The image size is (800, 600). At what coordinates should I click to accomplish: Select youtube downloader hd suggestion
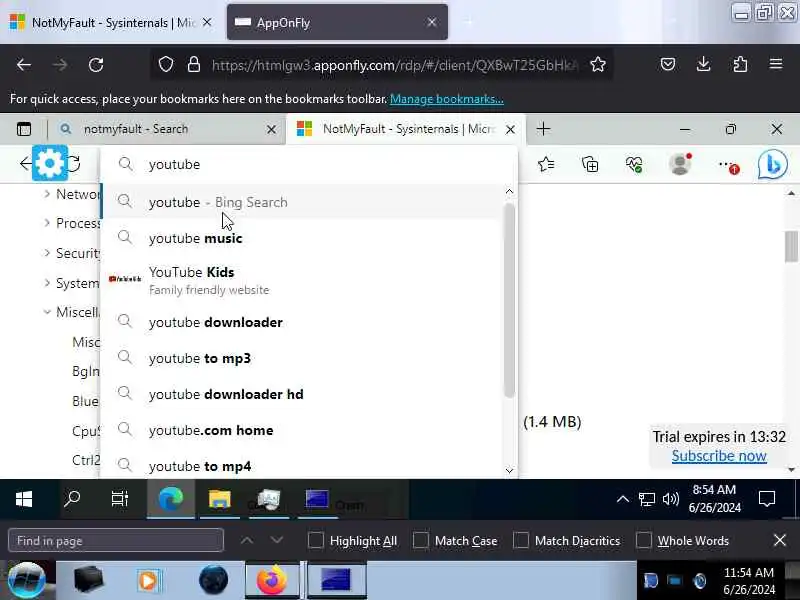tap(301, 394)
